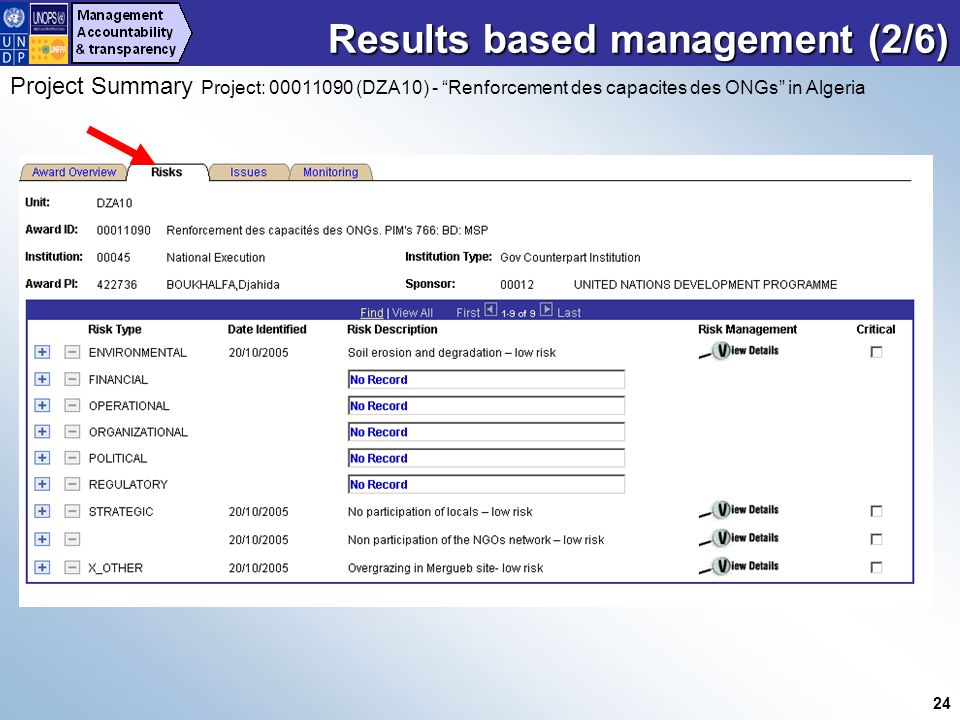The width and height of the screenshot is (960, 720).
Task: Jump to Last risk record
Action: [x=569, y=313]
